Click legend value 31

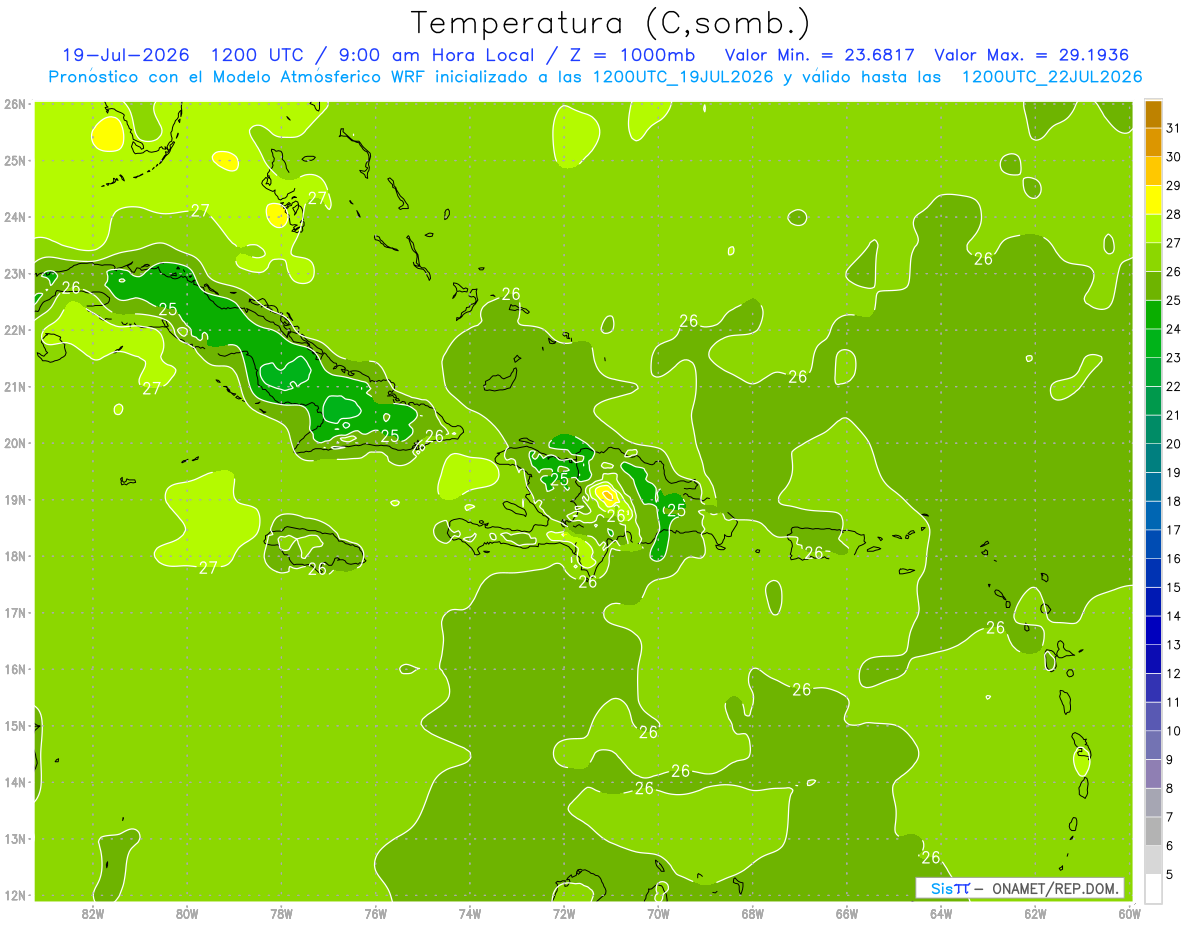[1173, 128]
